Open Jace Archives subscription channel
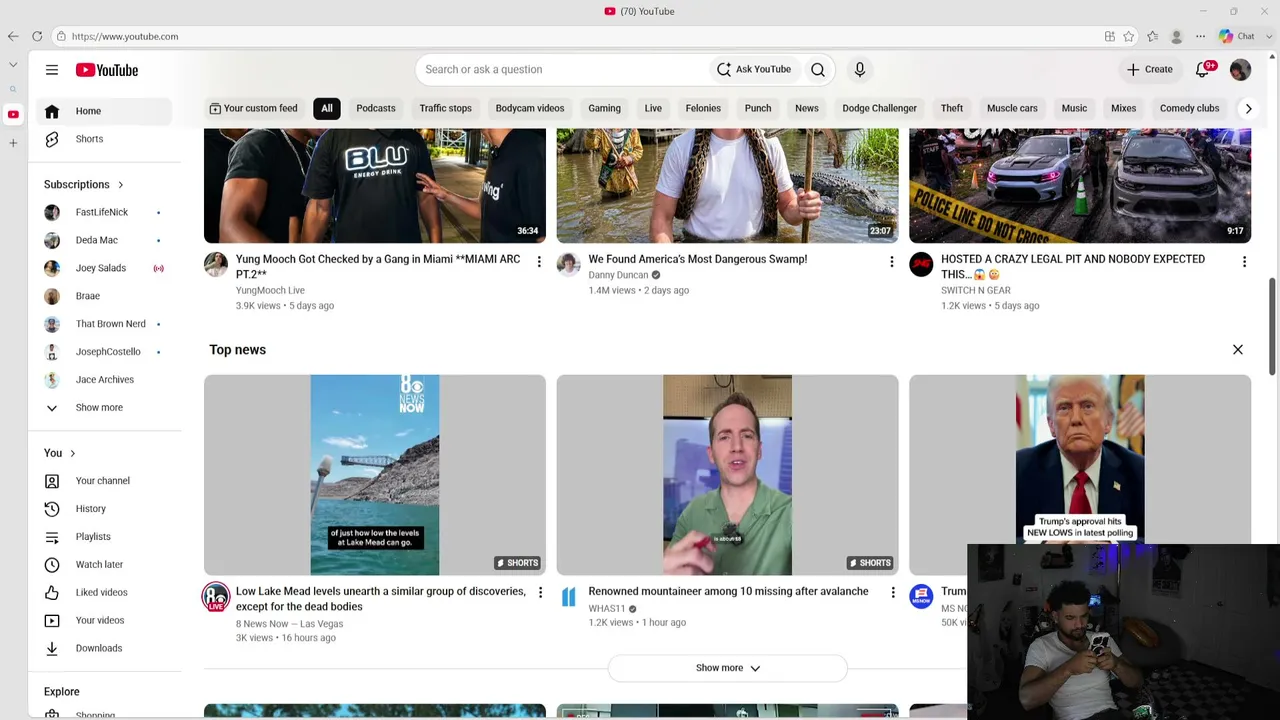The height and width of the screenshot is (720, 1280). 105,380
